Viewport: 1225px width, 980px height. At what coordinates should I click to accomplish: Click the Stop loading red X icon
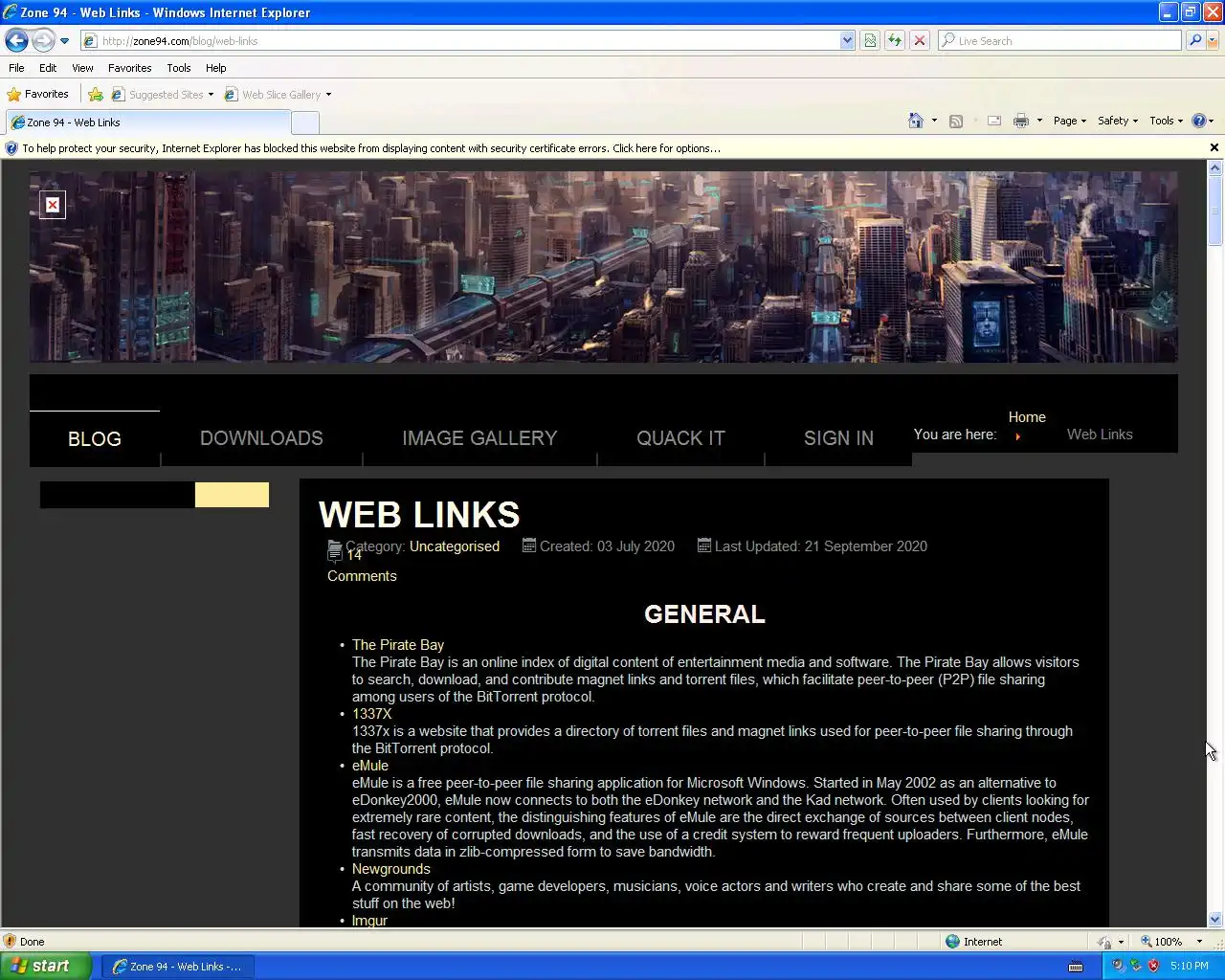click(x=920, y=40)
